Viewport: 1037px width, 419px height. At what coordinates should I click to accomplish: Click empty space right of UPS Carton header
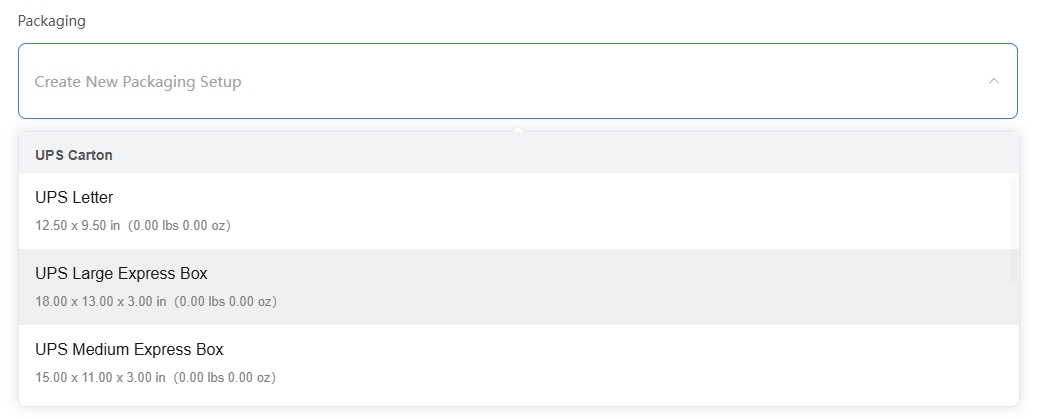coord(600,155)
